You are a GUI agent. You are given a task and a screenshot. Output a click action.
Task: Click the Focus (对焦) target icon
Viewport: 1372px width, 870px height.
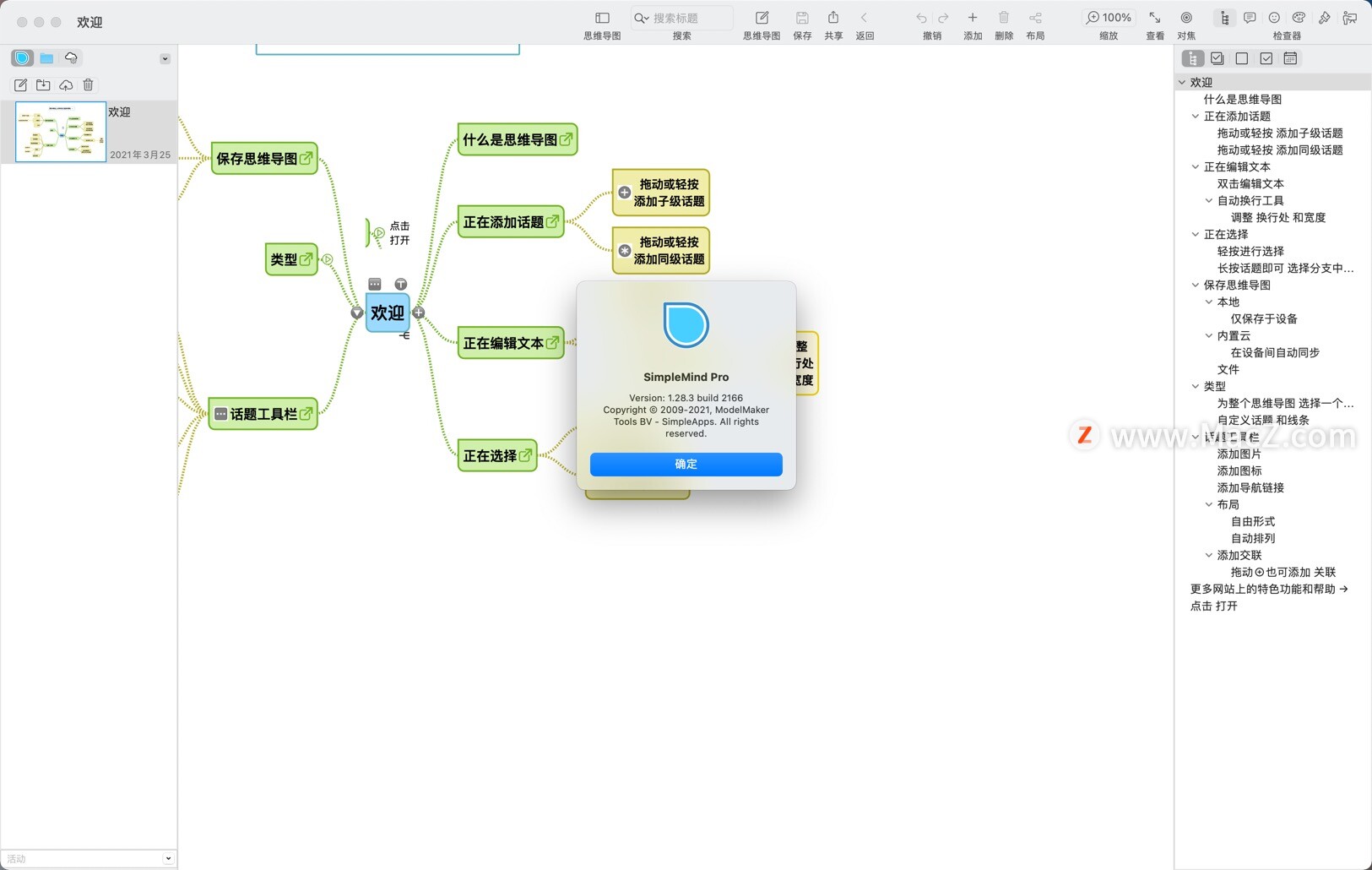1186,18
